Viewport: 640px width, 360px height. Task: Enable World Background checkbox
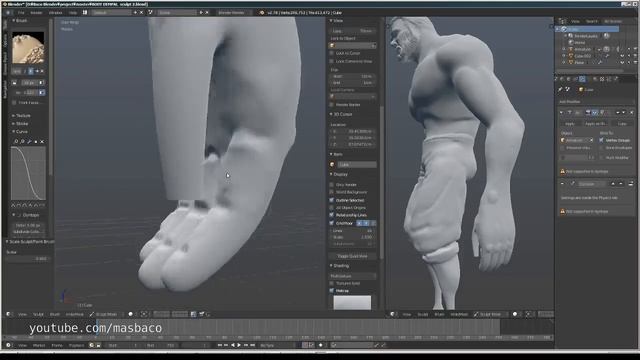pos(331,192)
